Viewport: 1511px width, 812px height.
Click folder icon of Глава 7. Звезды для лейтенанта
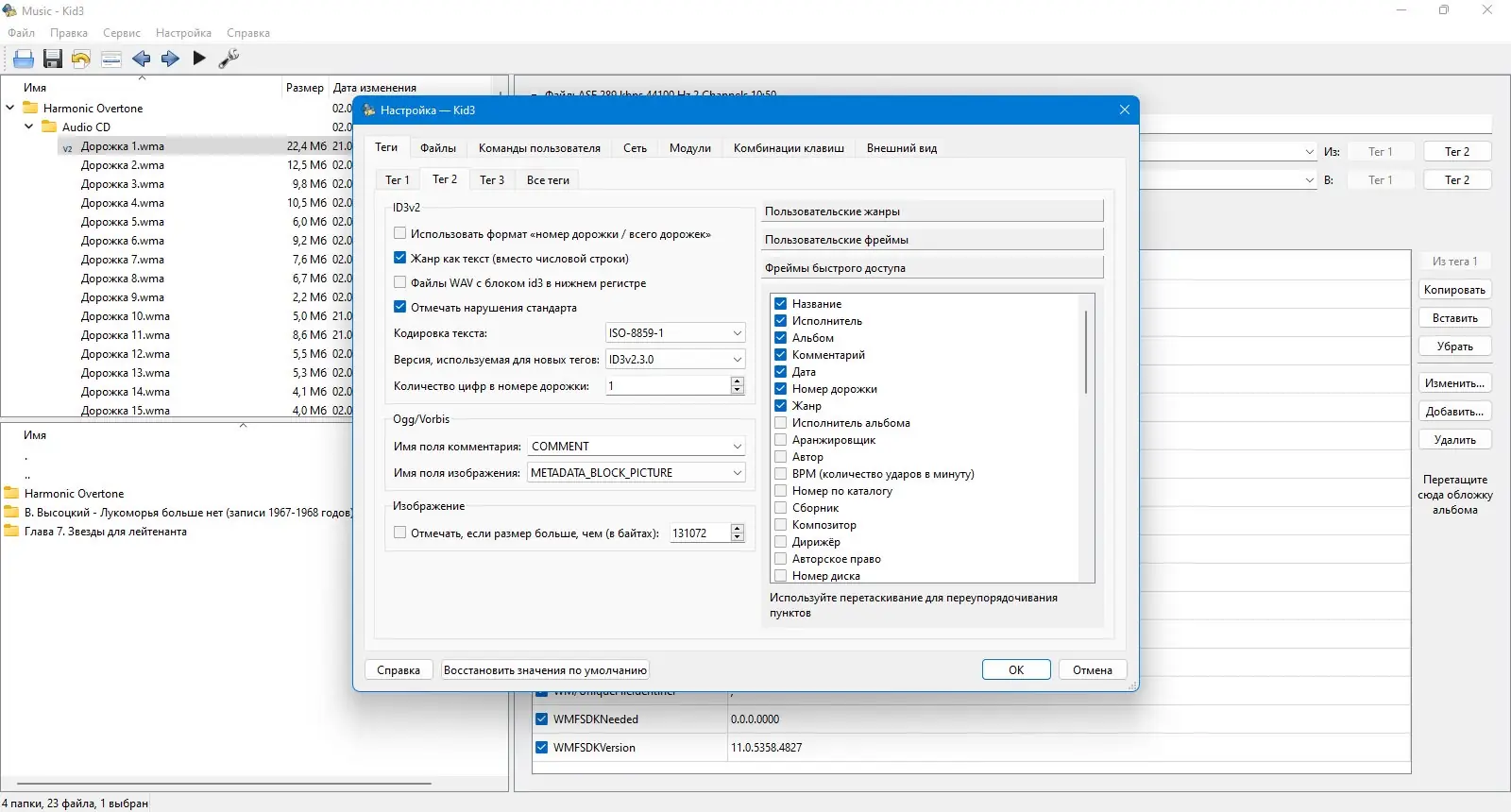11,531
